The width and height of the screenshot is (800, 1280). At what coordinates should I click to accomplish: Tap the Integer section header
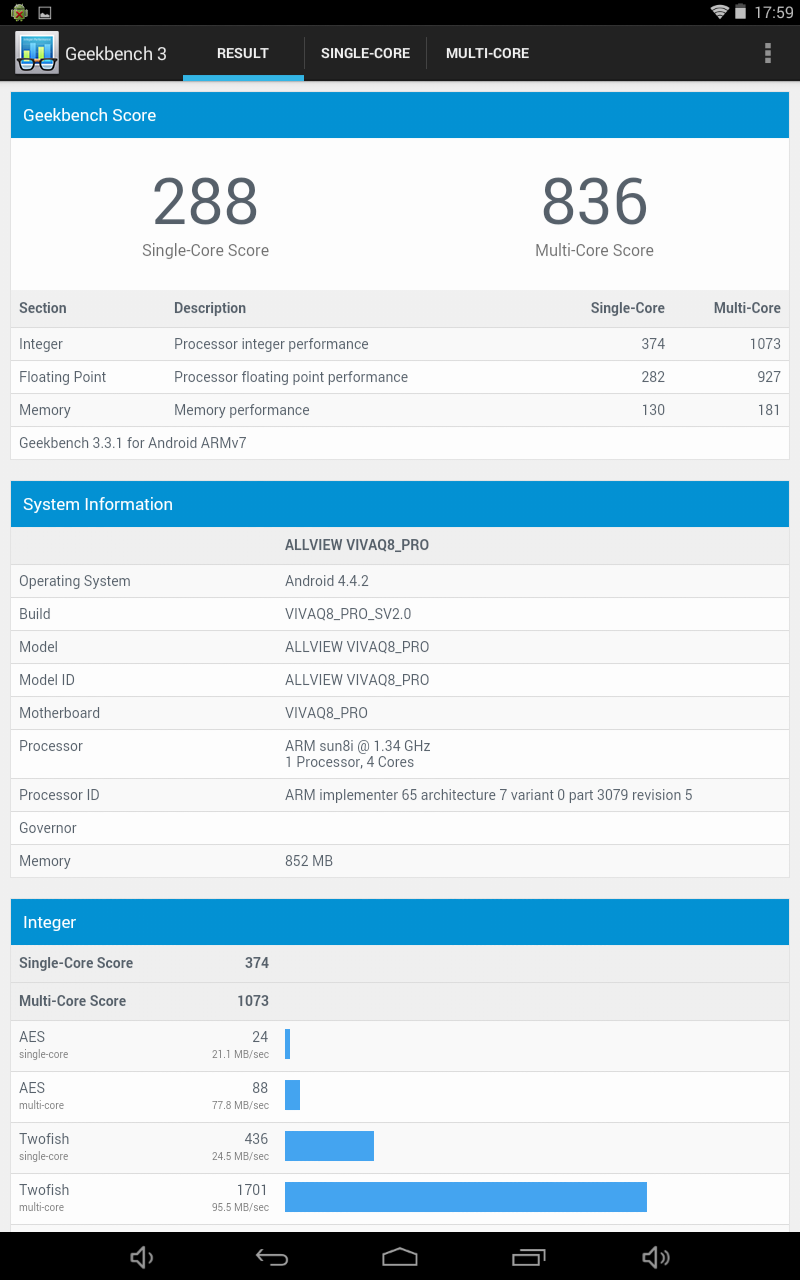(400, 922)
